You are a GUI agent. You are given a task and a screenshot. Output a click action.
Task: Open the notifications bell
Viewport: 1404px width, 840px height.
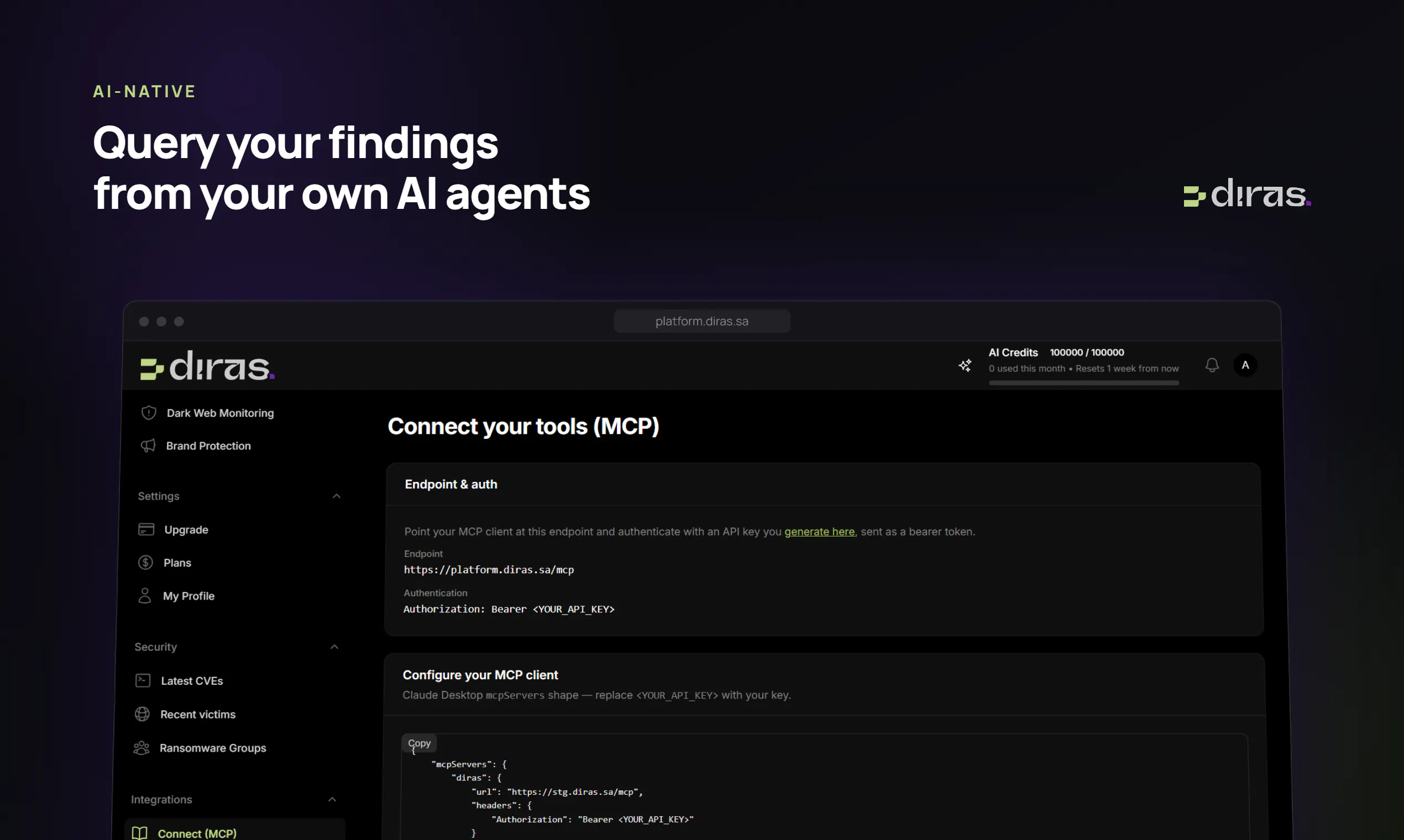tap(1212, 365)
